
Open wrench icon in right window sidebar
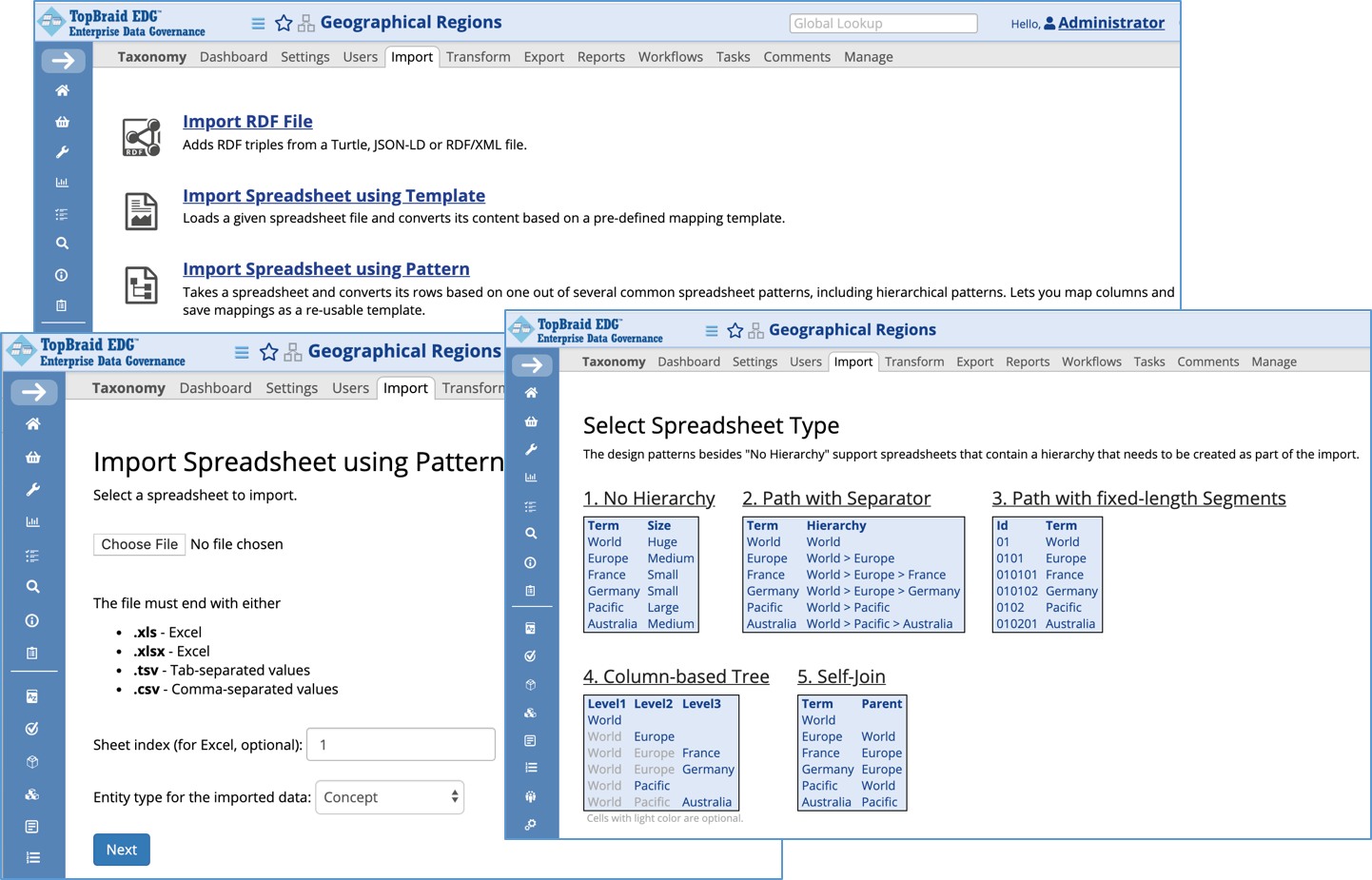(531, 449)
